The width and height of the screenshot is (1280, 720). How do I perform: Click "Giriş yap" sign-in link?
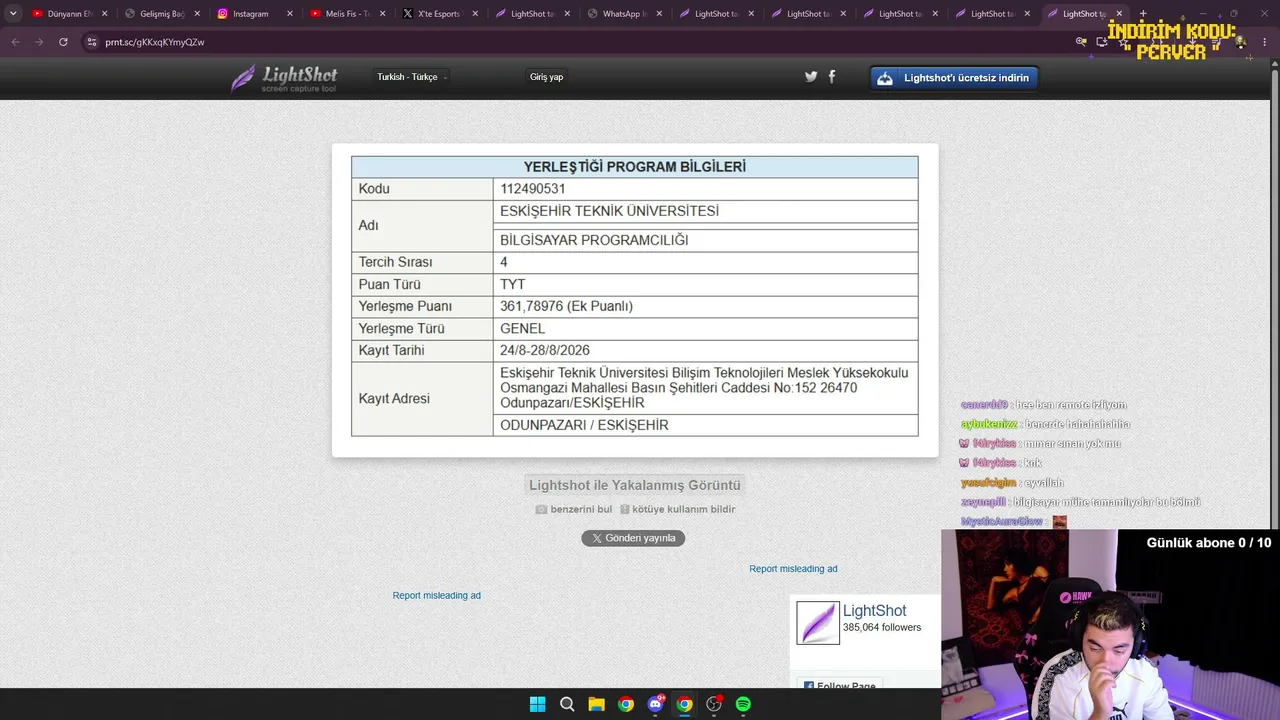(546, 77)
